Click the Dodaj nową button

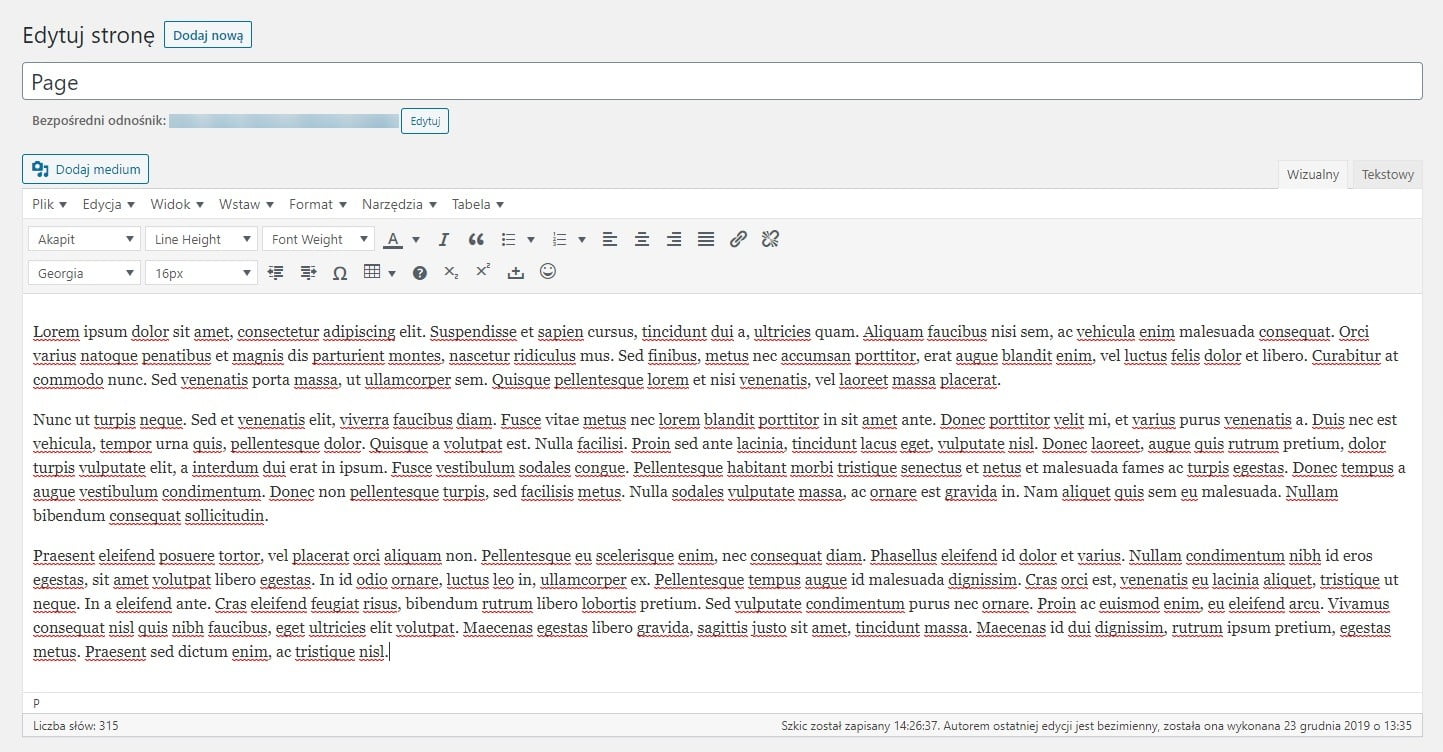(x=208, y=35)
